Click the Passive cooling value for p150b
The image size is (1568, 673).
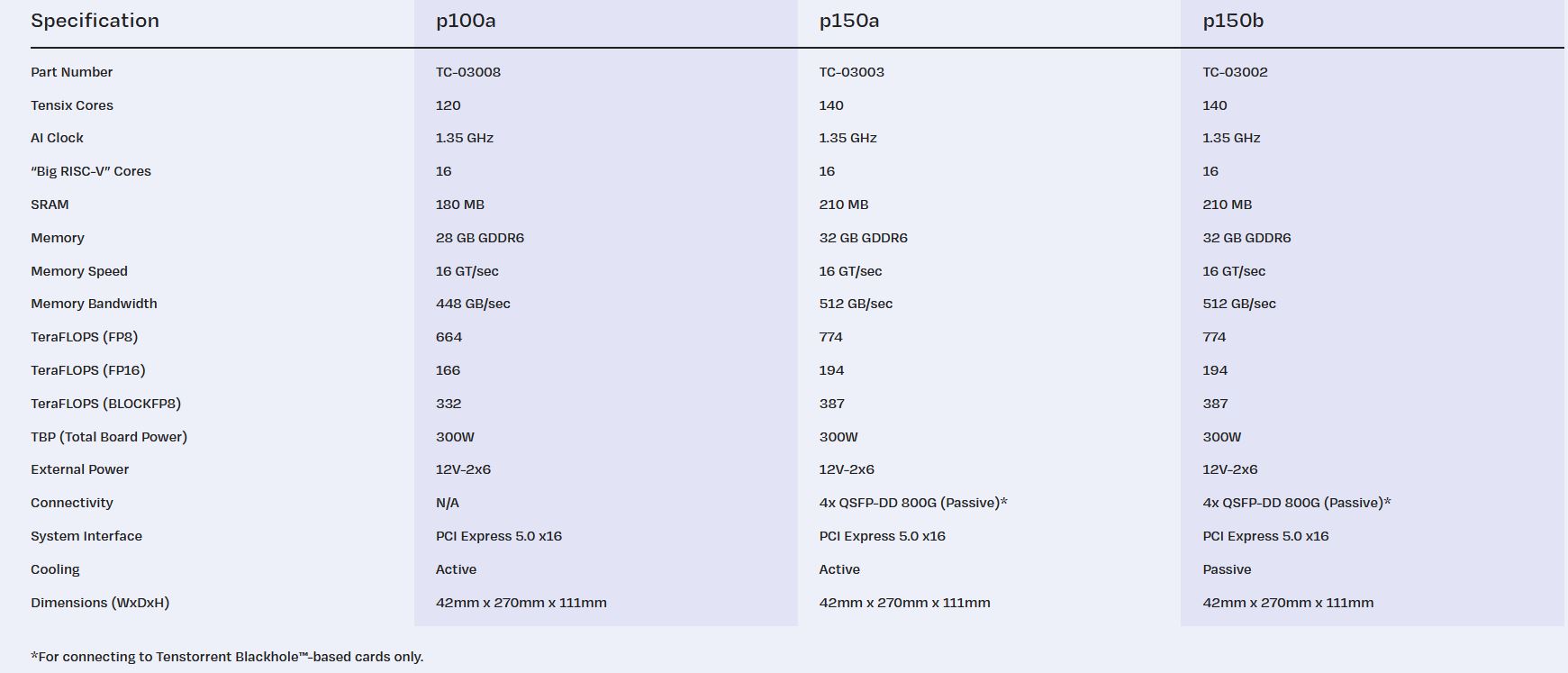tap(1227, 569)
